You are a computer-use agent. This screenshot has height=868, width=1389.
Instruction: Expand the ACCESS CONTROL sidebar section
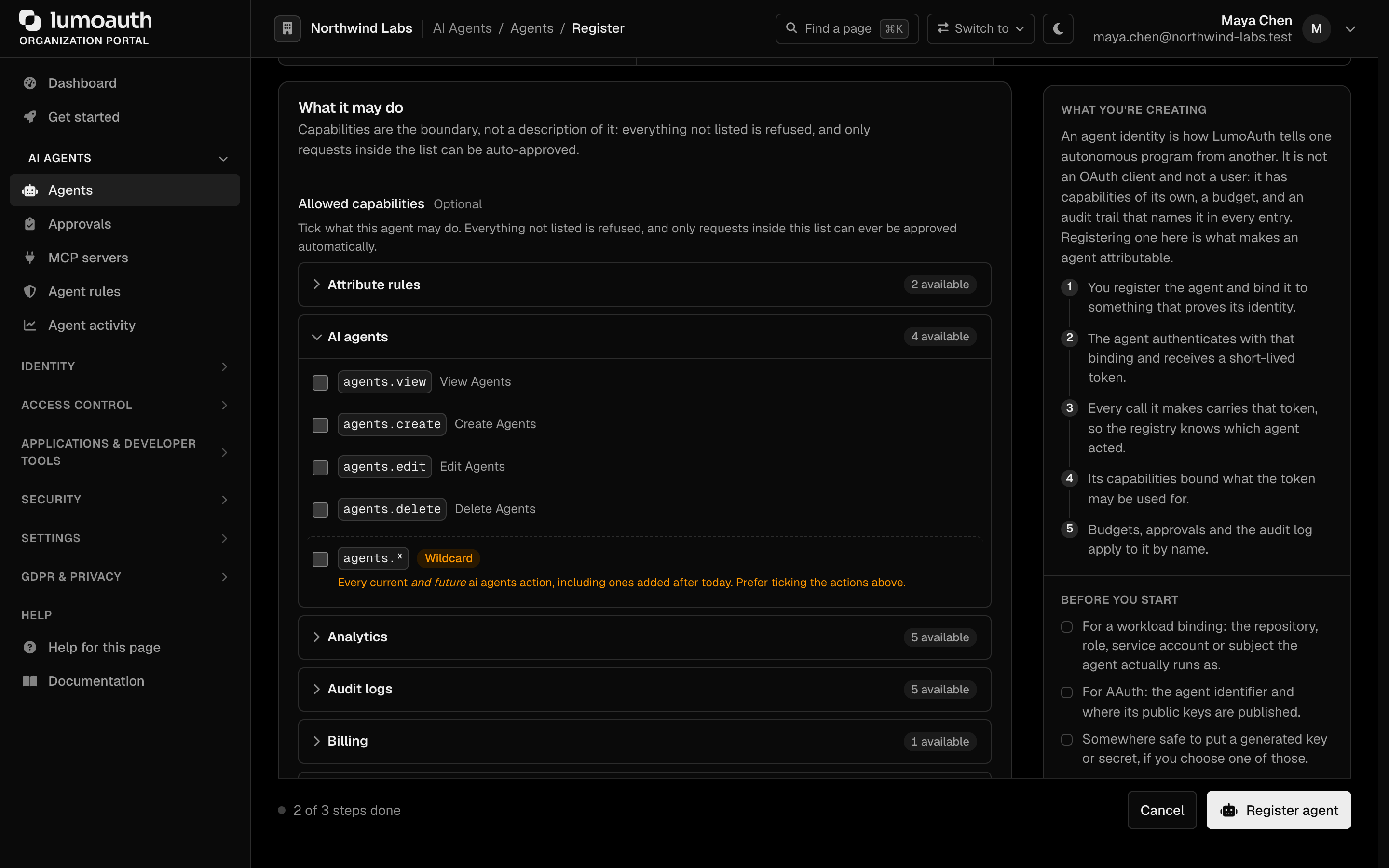125,405
